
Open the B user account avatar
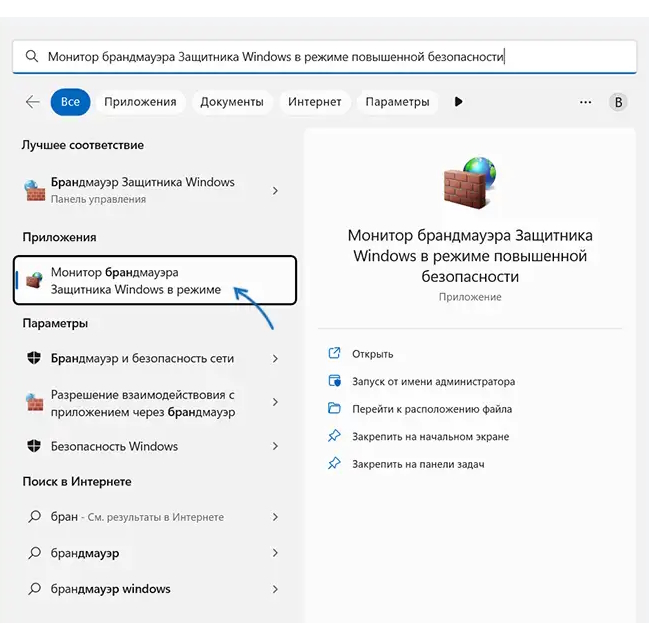[618, 102]
